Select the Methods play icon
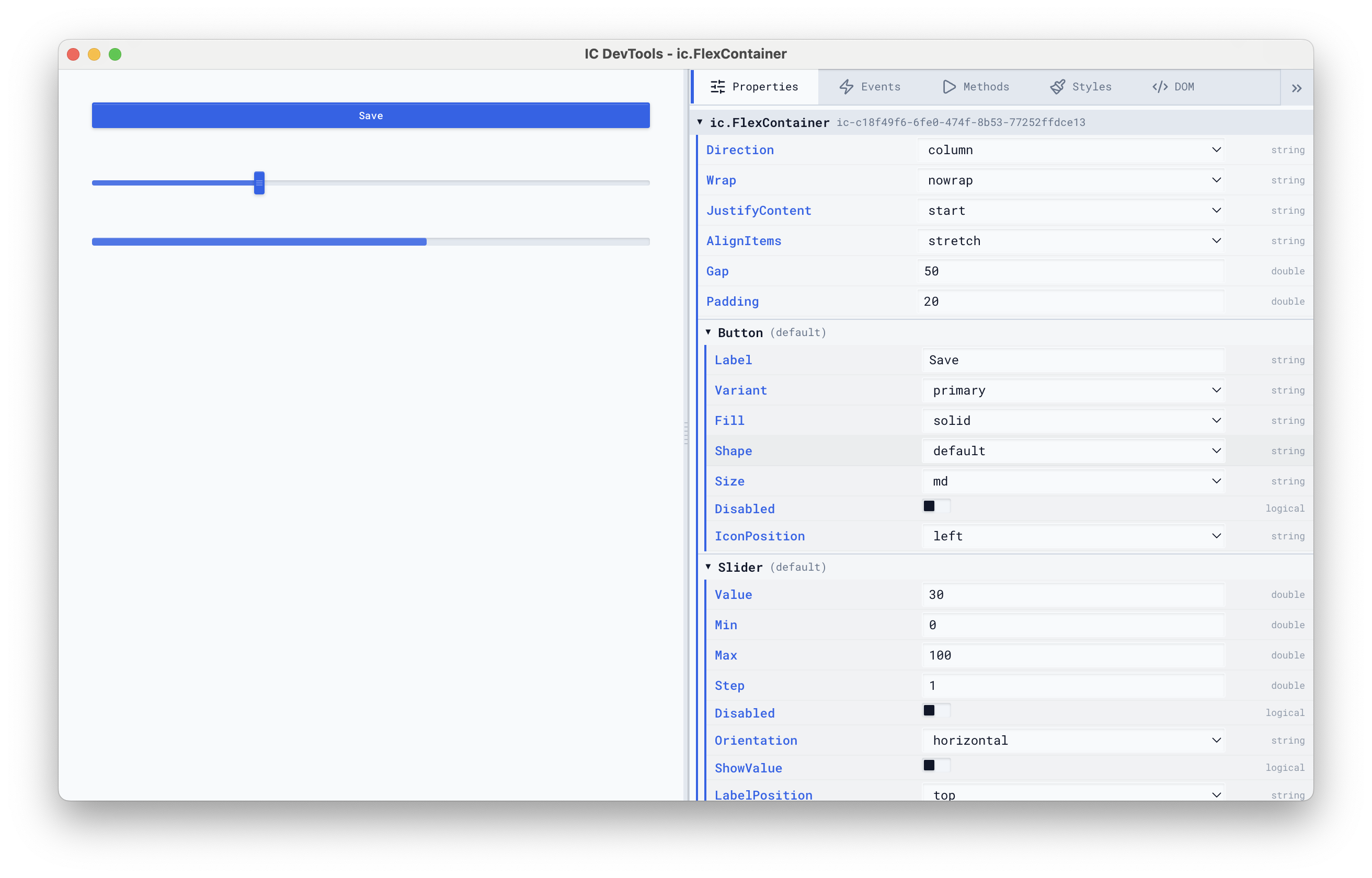Viewport: 1372px width, 878px height. (x=948, y=87)
